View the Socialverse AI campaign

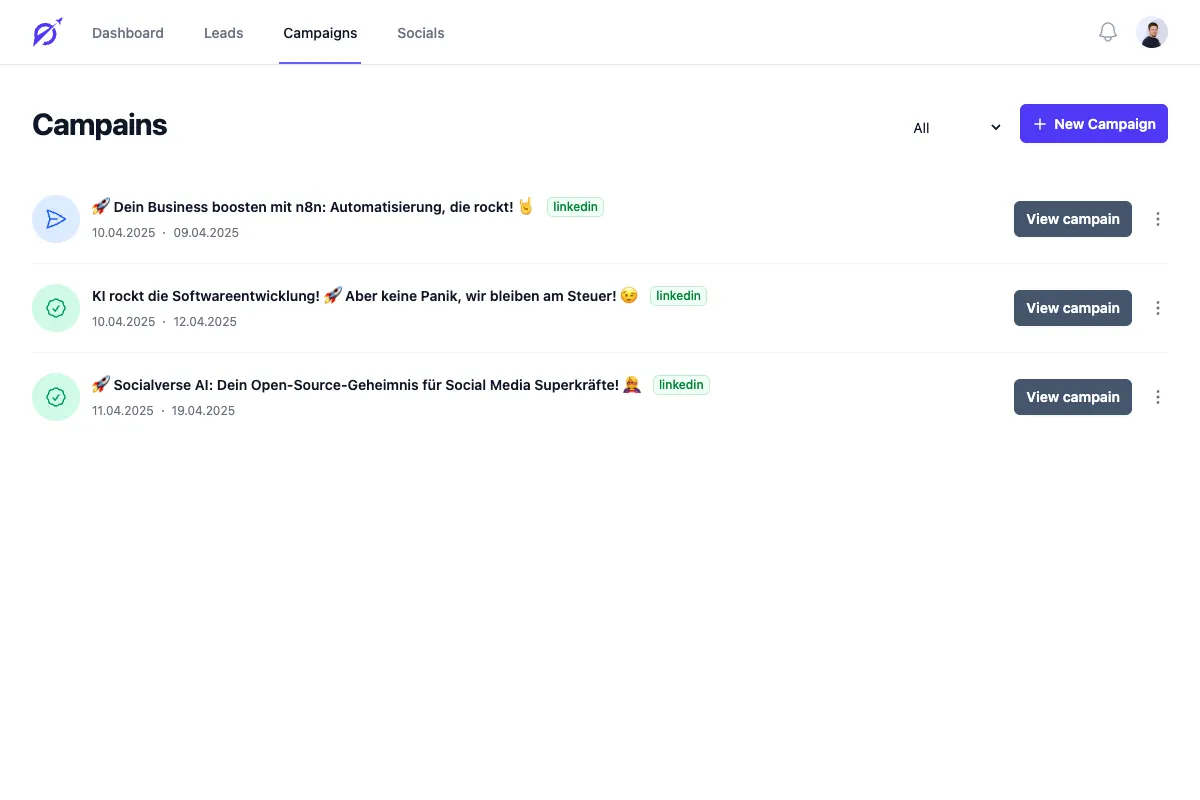1072,396
